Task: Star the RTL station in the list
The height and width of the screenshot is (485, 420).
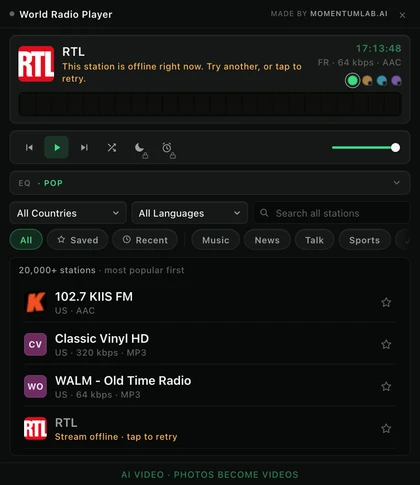Action: pyautogui.click(x=386, y=428)
